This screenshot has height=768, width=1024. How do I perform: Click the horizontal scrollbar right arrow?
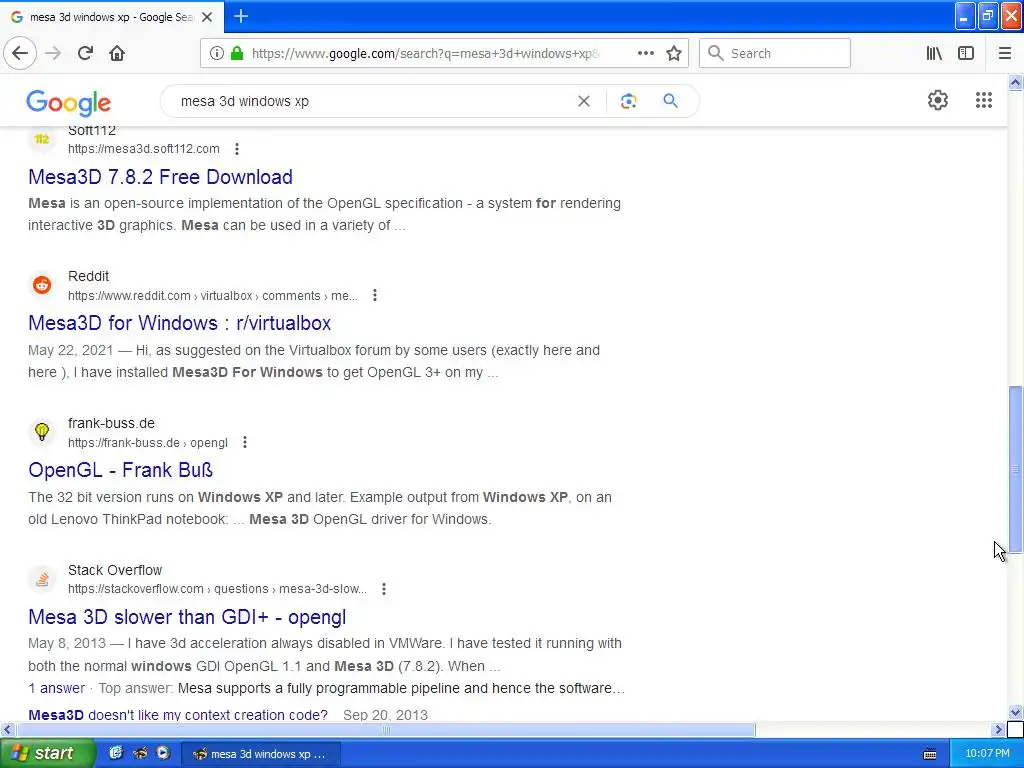point(999,729)
